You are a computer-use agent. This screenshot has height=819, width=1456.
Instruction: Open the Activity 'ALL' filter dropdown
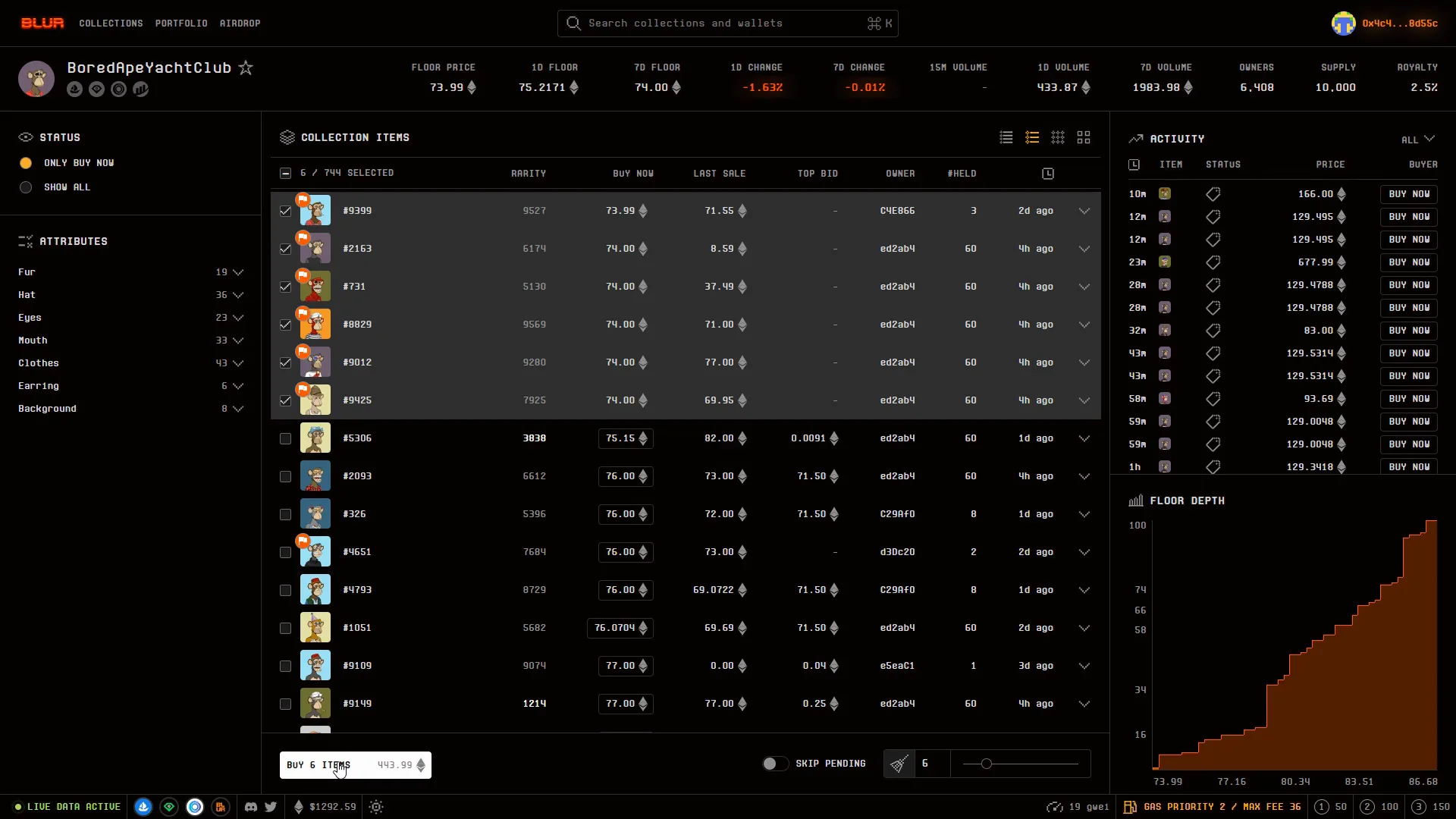[1417, 140]
